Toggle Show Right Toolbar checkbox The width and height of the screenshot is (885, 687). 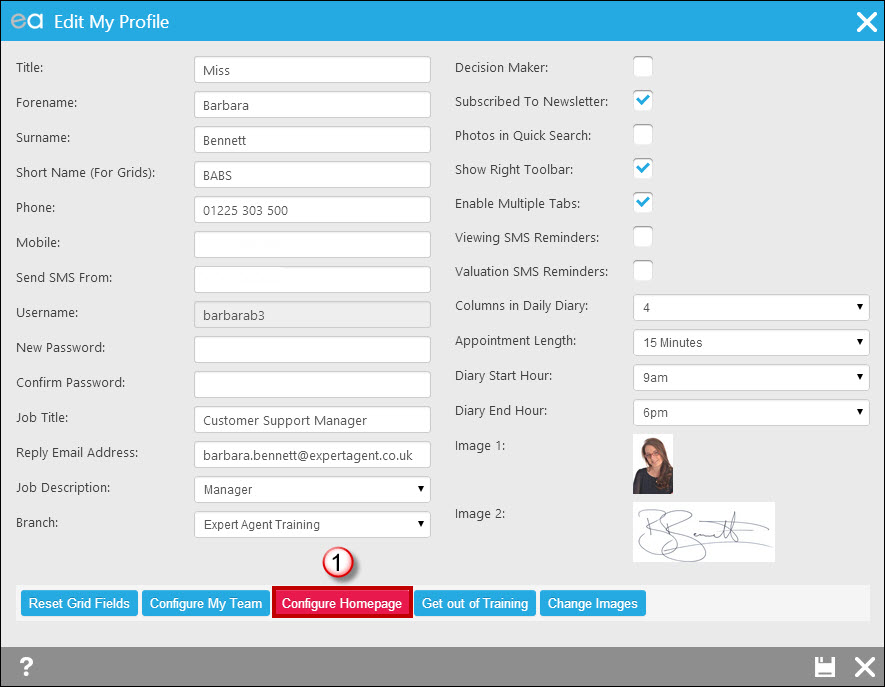pyautogui.click(x=642, y=169)
